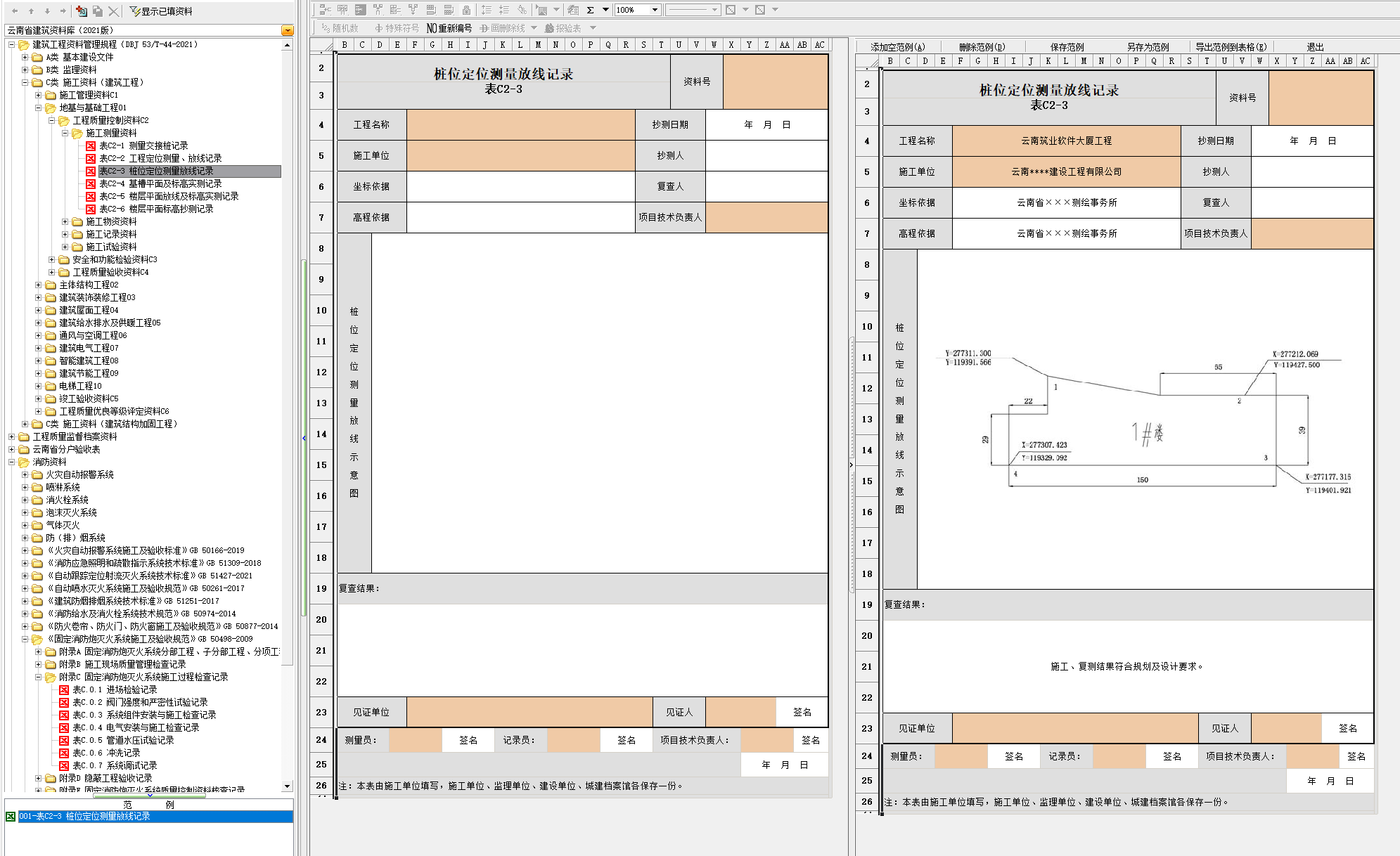Click the copy icon in the tree toolbar
This screenshot has height=856, width=1400.
click(x=98, y=11)
